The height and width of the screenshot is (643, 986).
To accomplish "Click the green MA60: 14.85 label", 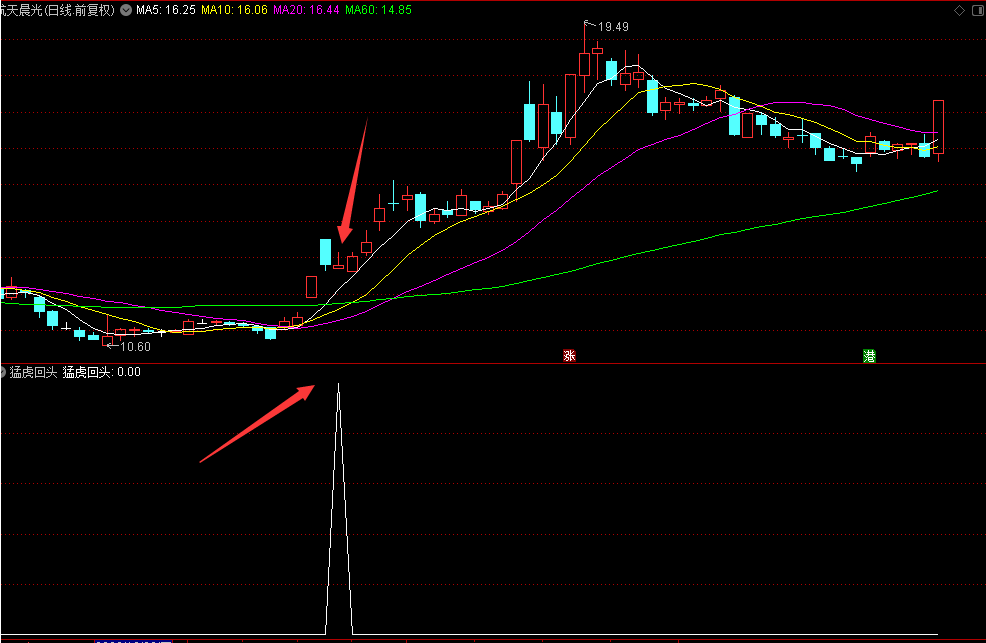I will (x=379, y=10).
